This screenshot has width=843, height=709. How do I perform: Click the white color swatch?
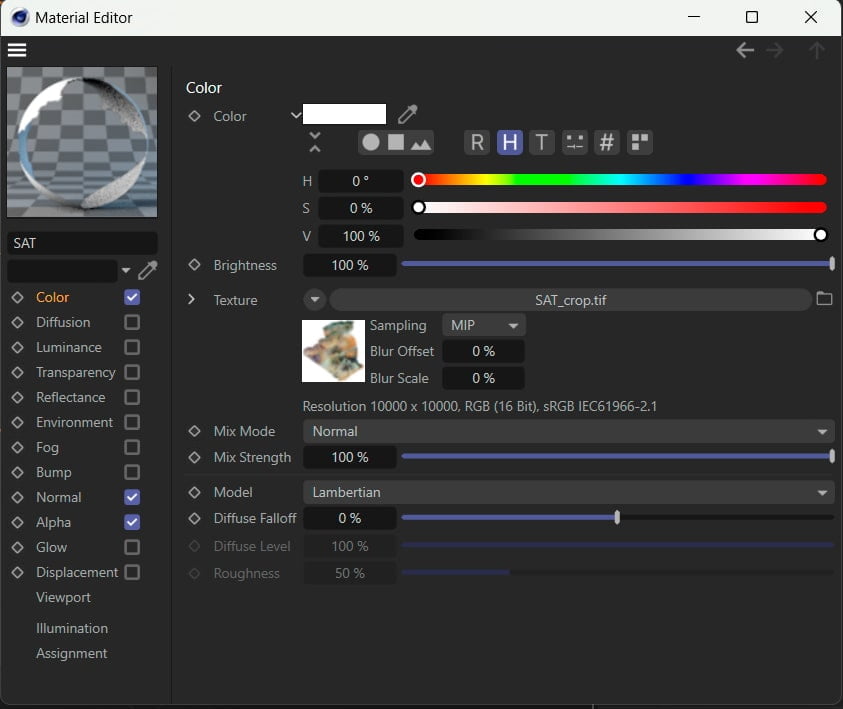pyautogui.click(x=344, y=114)
